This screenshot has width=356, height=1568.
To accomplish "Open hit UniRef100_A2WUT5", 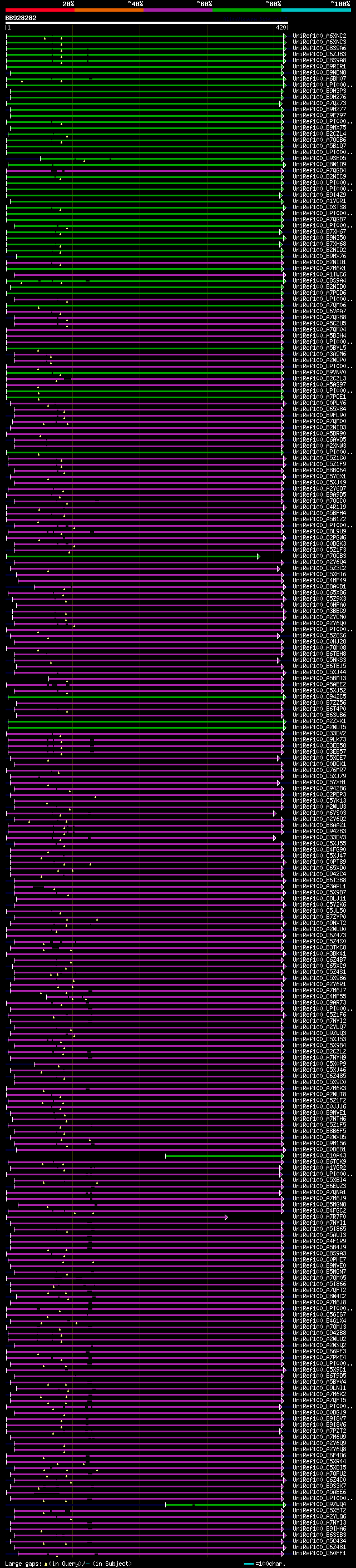I will click(x=319, y=728).
